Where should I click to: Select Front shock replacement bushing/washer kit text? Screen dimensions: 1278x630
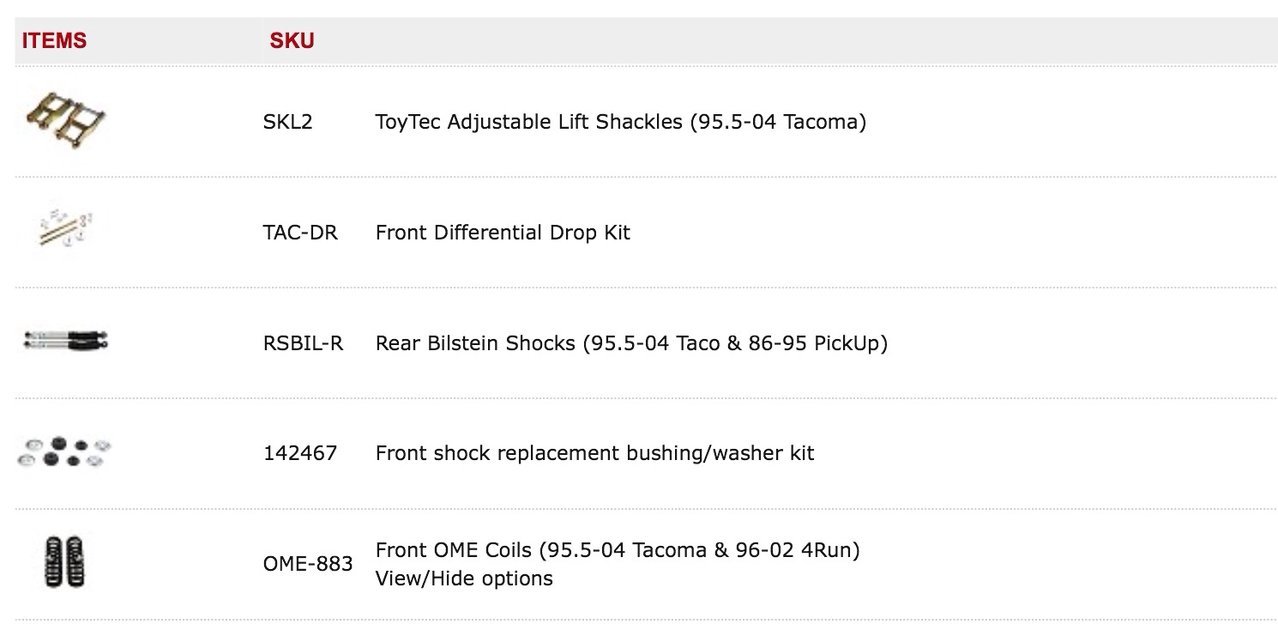pos(594,453)
